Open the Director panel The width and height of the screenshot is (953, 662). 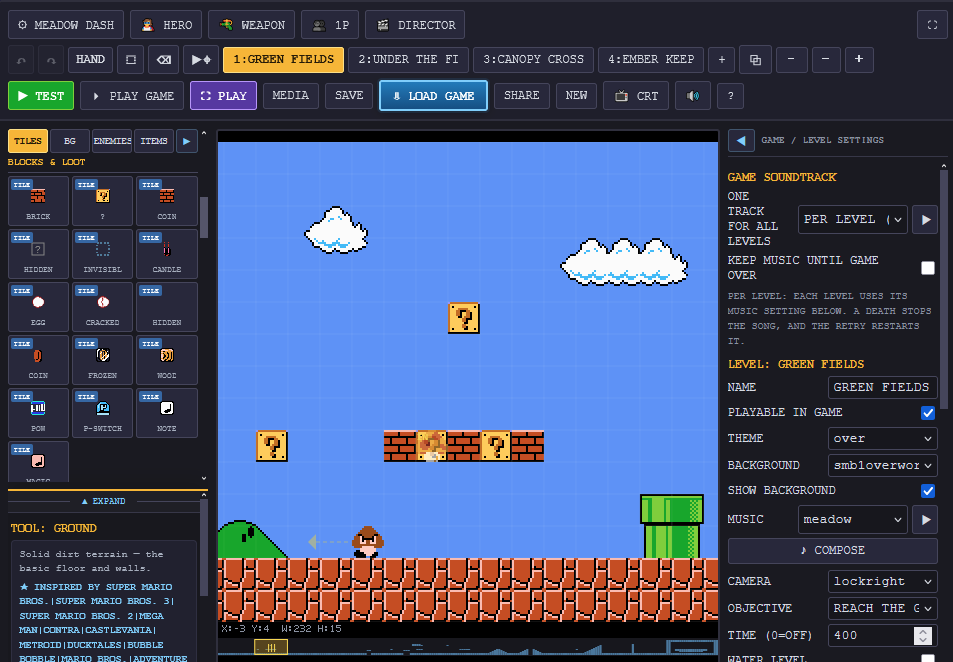pyautogui.click(x=415, y=25)
